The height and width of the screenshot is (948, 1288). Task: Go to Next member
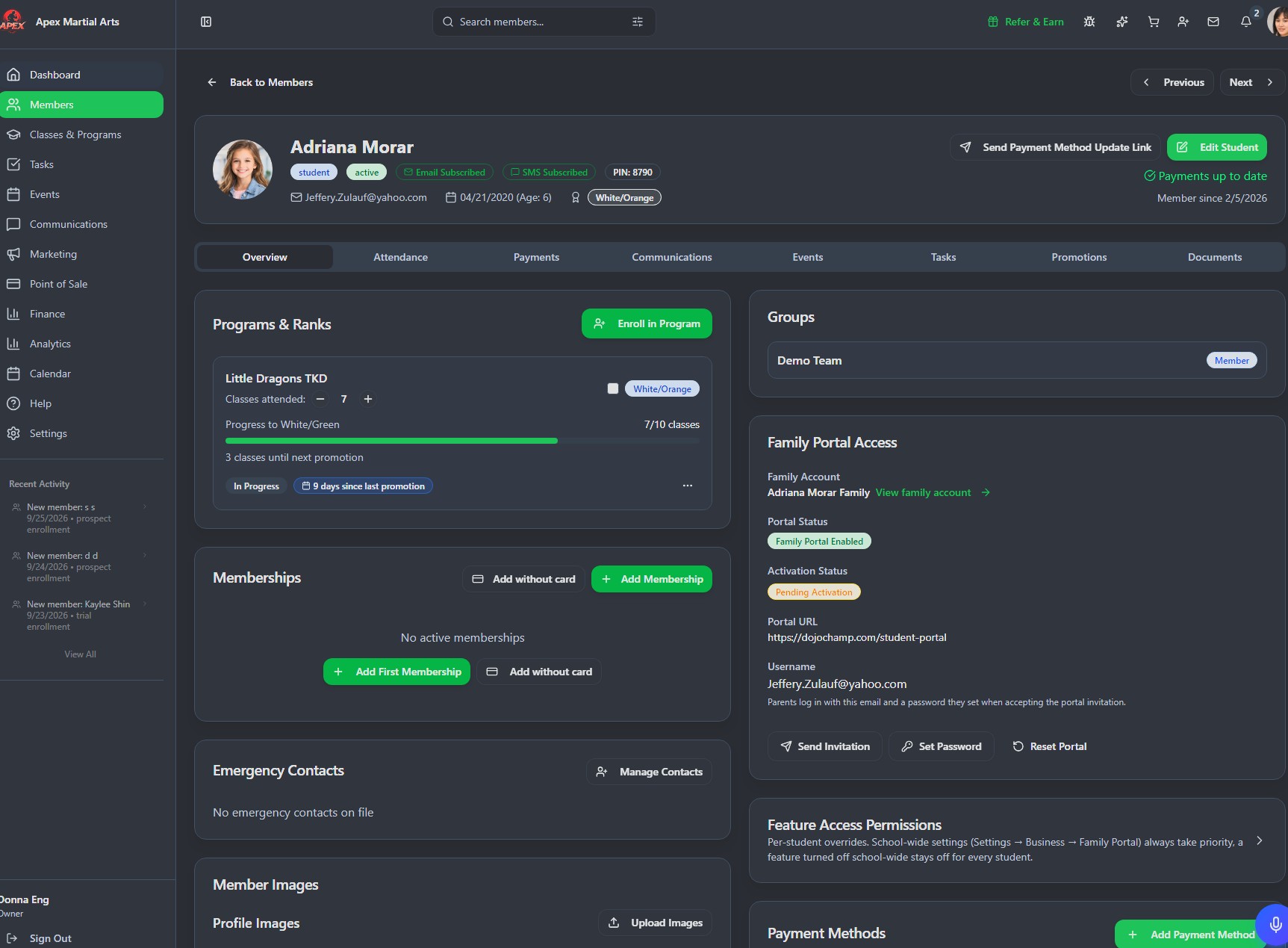pyautogui.click(x=1252, y=82)
